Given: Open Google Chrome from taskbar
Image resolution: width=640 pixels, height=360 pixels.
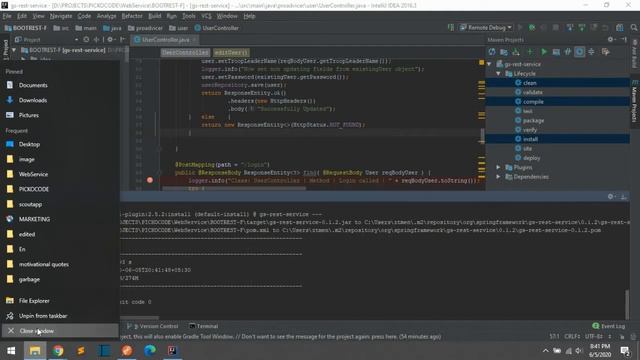Looking at the screenshot, I should click(x=58, y=351).
